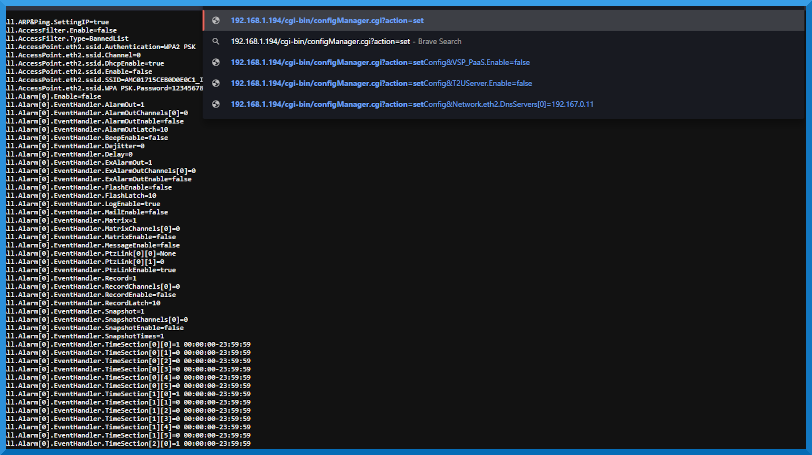Screen dimensions: 812x455
Task: Click globe icon next to DnsServers suggestion
Action: click(215, 104)
